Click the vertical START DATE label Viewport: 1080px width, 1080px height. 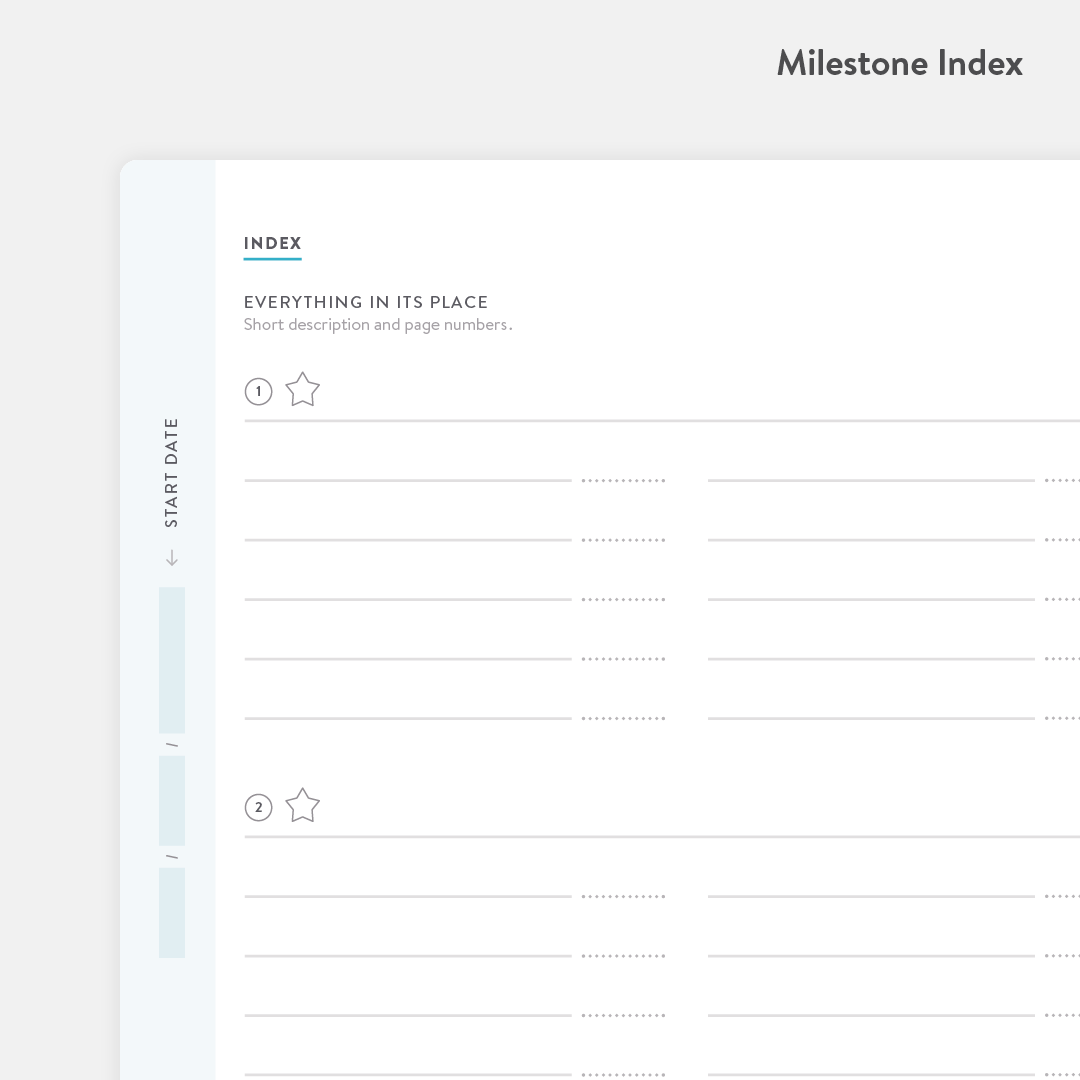coord(172,472)
